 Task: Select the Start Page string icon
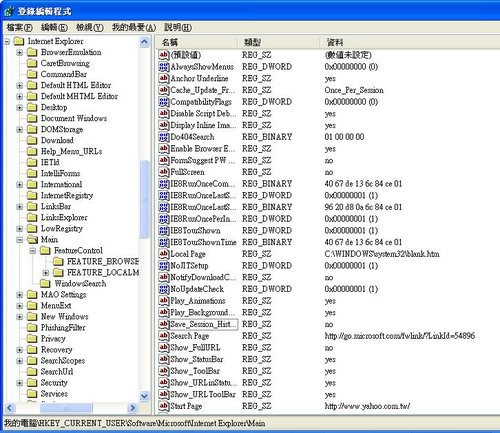pyautogui.click(x=164, y=406)
